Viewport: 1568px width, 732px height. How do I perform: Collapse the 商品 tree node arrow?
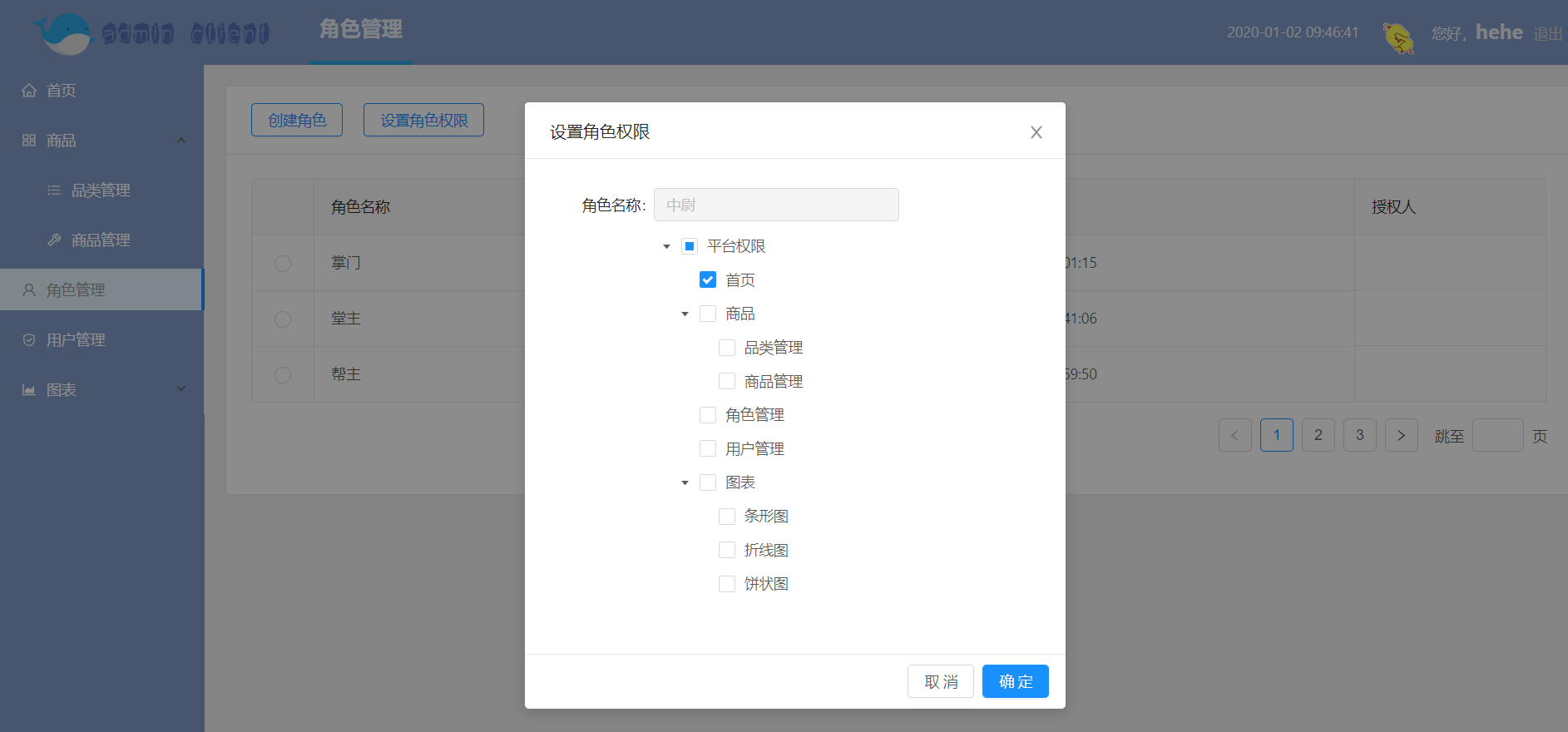point(685,314)
